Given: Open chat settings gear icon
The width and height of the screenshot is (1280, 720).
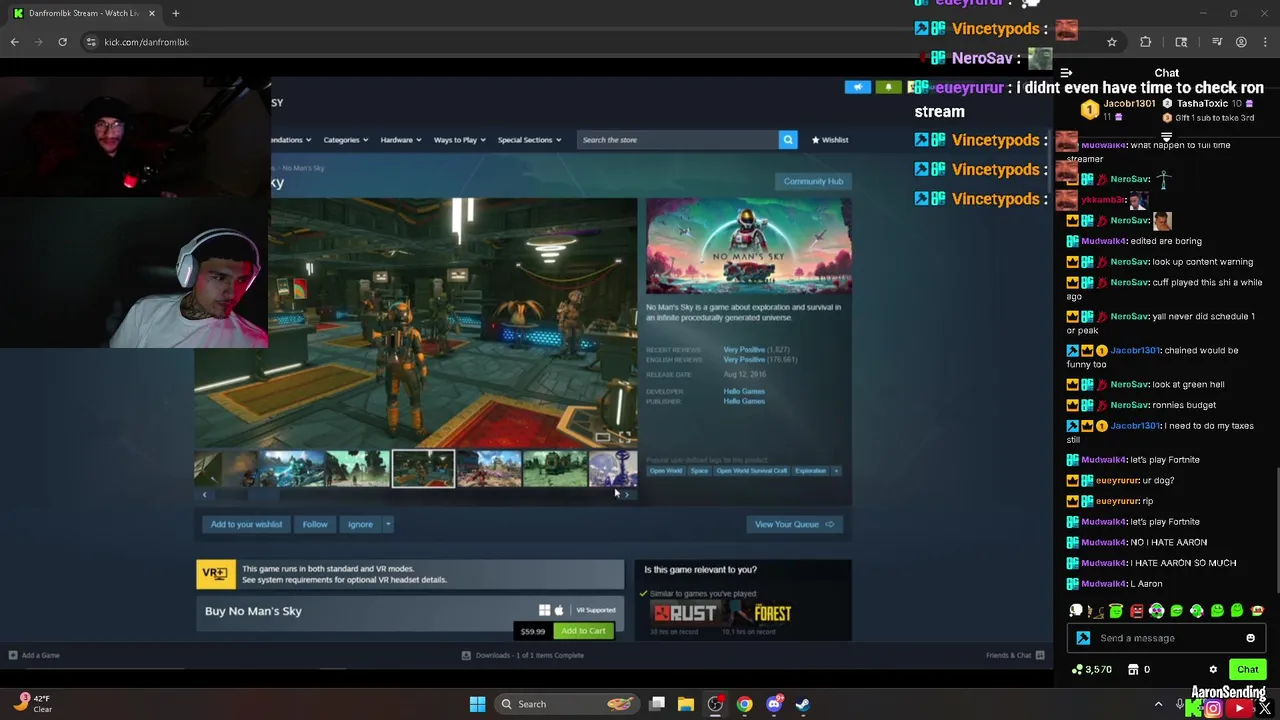Looking at the screenshot, I should (1213, 669).
